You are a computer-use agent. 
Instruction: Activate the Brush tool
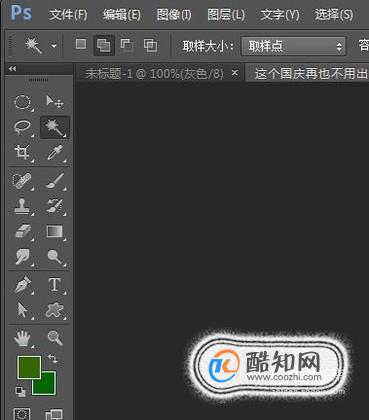pos(55,181)
